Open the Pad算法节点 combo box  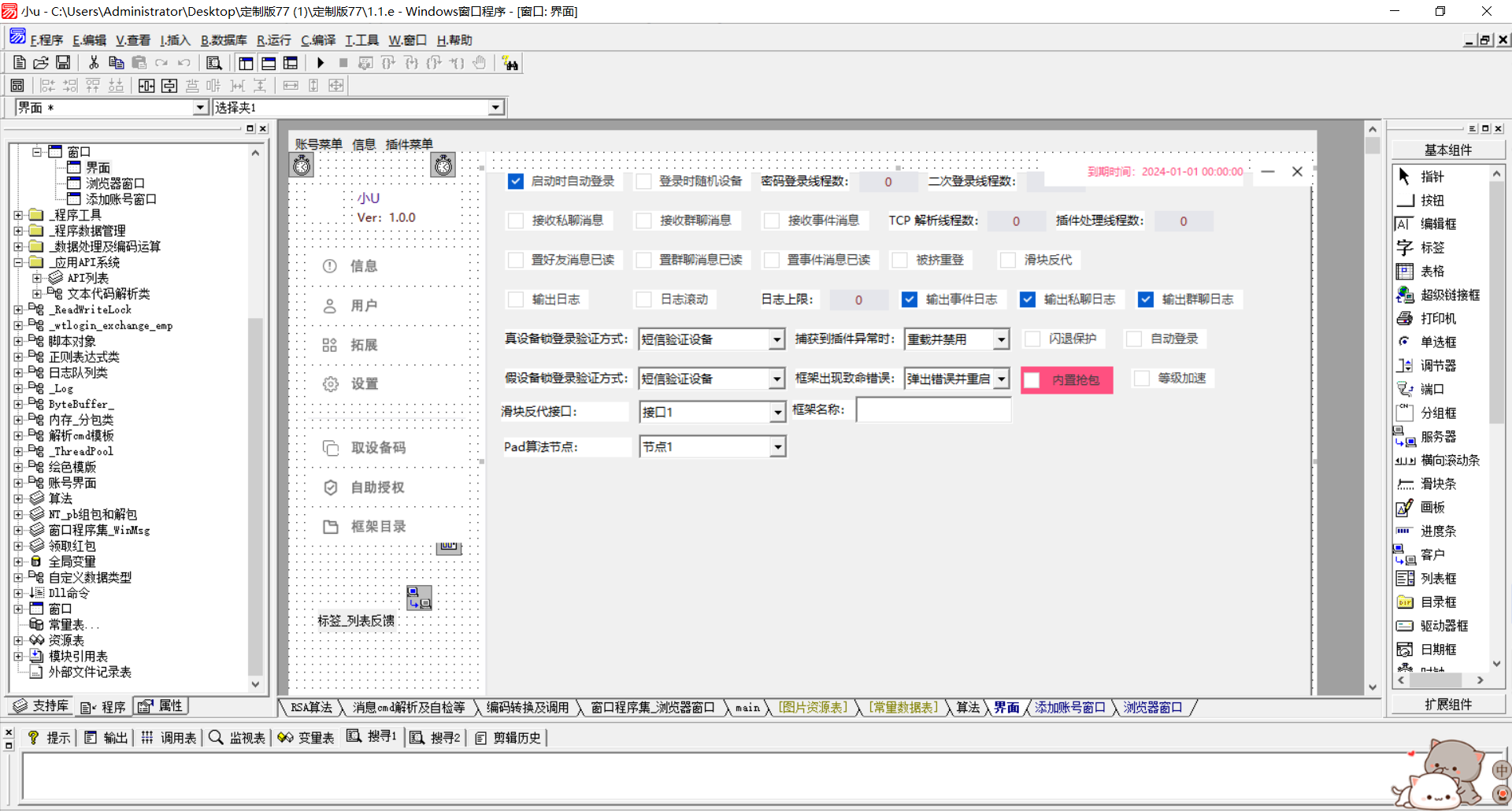tap(776, 447)
